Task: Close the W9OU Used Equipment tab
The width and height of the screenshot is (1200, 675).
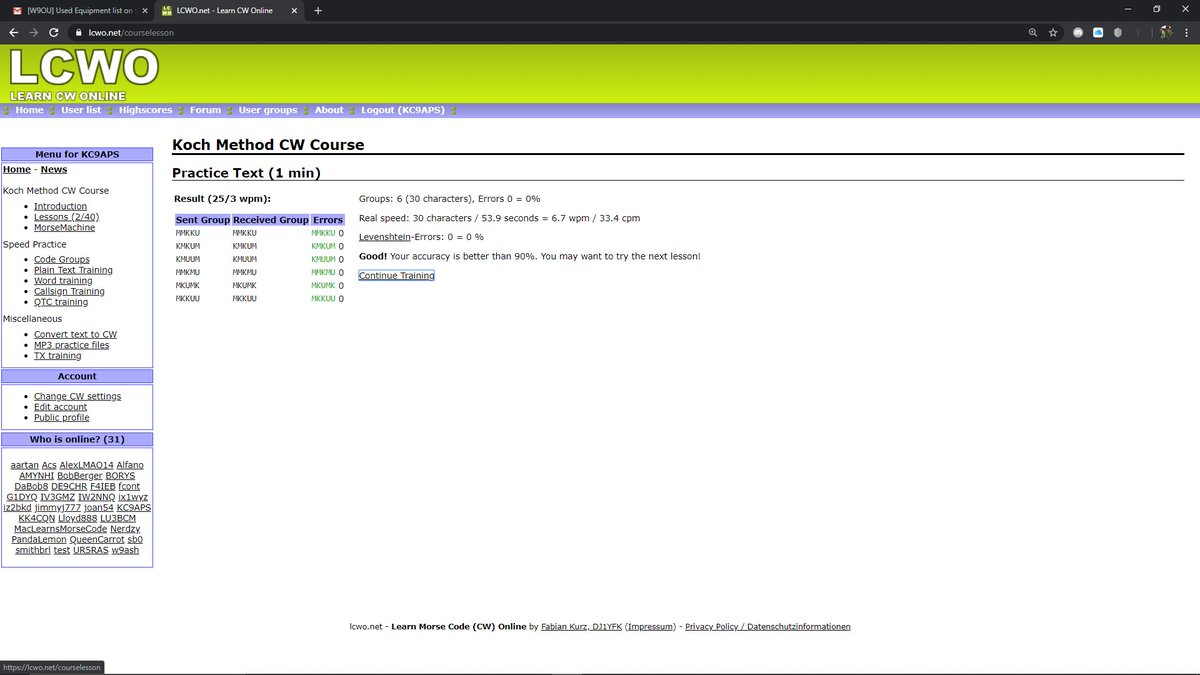Action: click(145, 10)
